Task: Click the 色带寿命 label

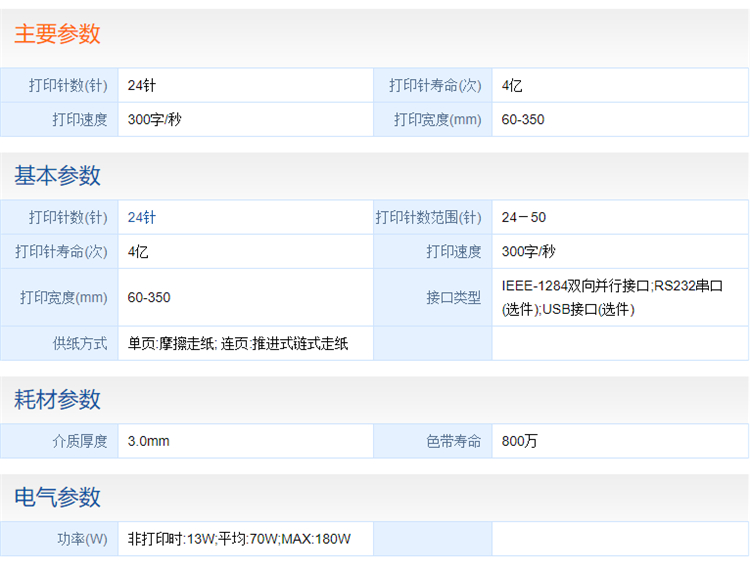Action: point(453,441)
